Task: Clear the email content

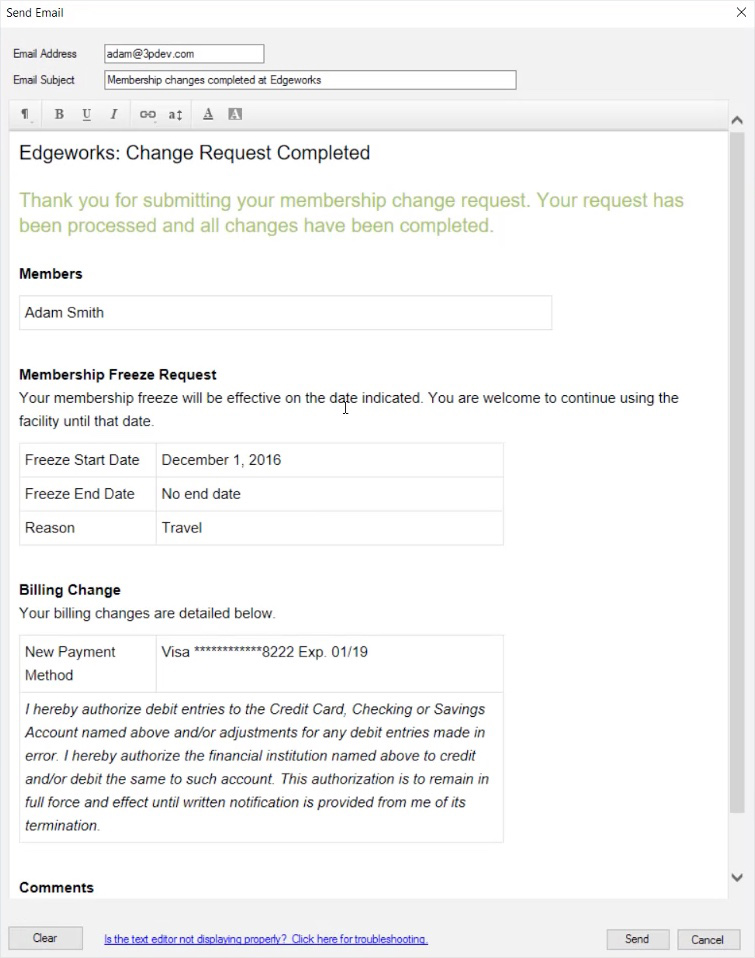Action: pos(45,938)
